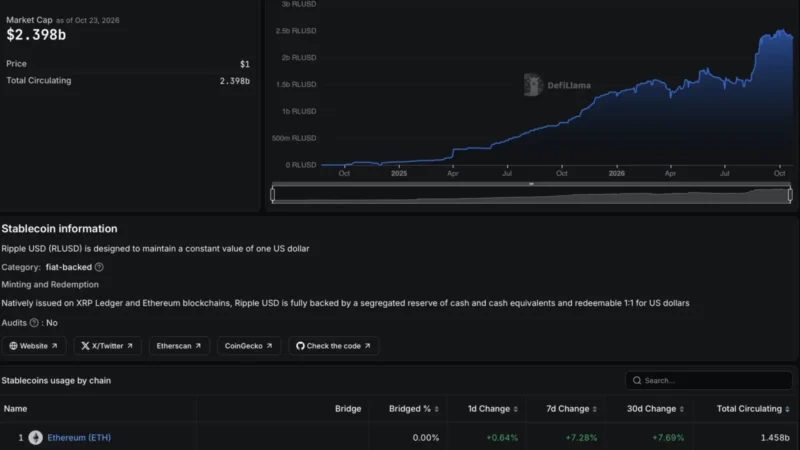Click the +7.69% 30d change cell
Screen dimensions: 800x450
pos(668,438)
